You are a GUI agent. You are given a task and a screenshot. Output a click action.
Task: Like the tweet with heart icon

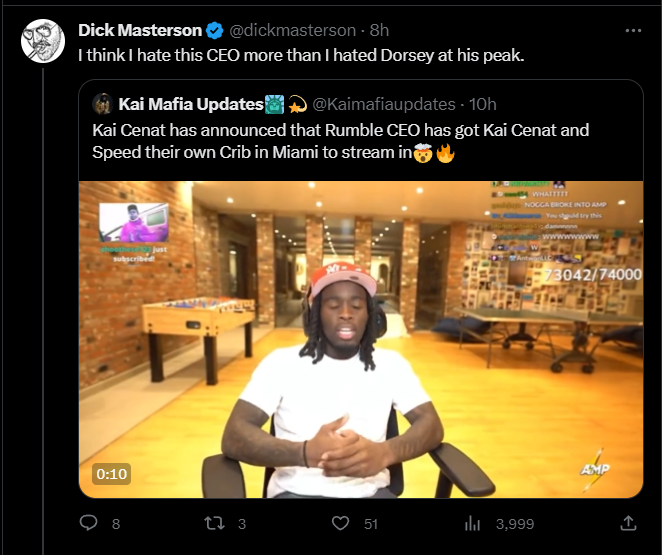pos(340,523)
